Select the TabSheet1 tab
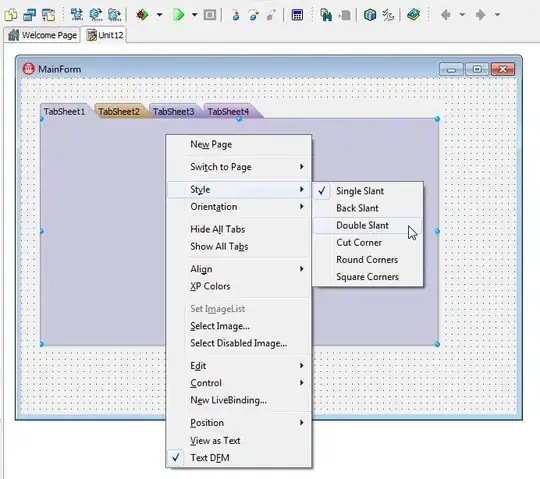The image size is (540, 479). point(64,111)
